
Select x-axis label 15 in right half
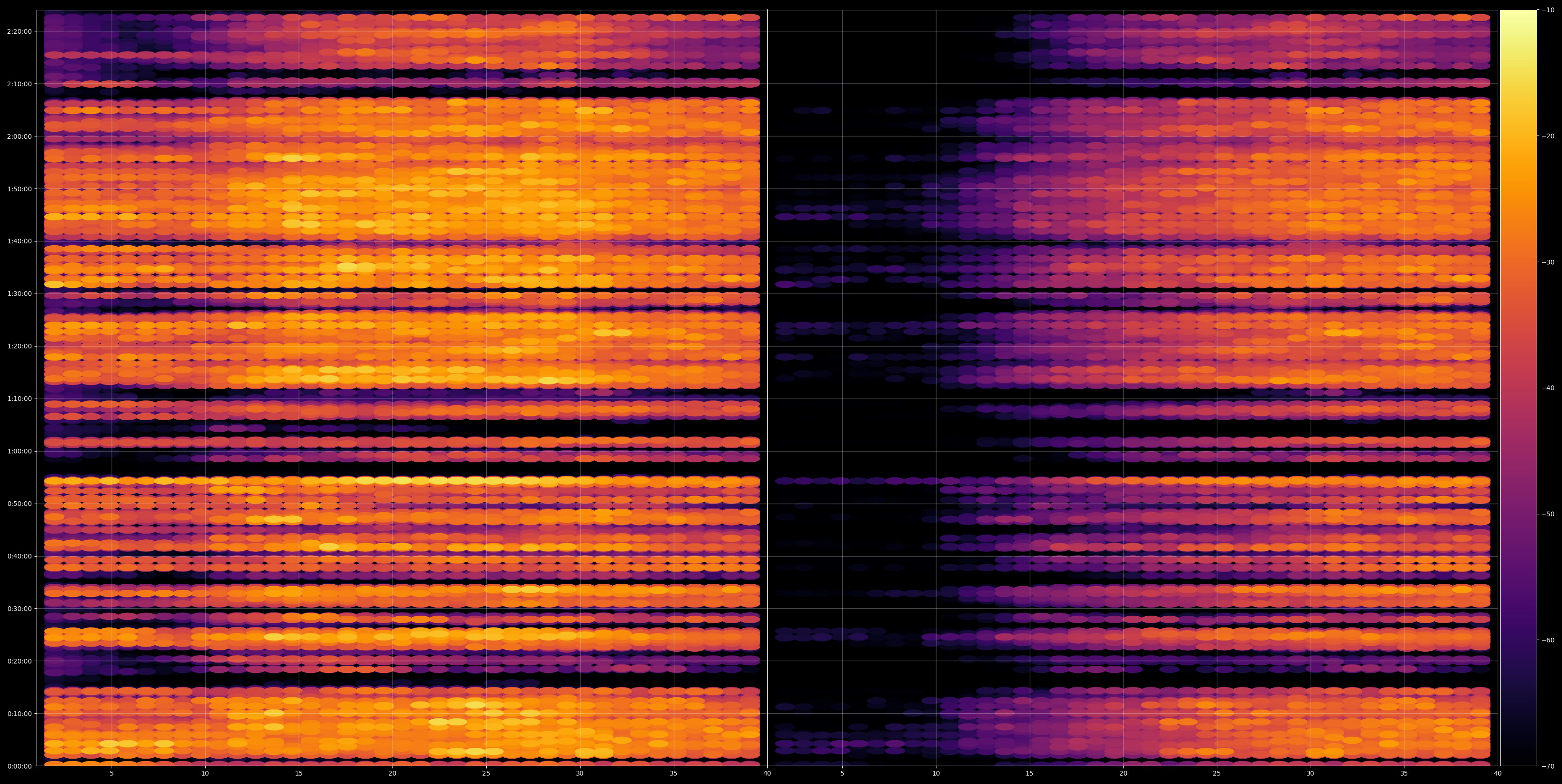click(x=1030, y=774)
